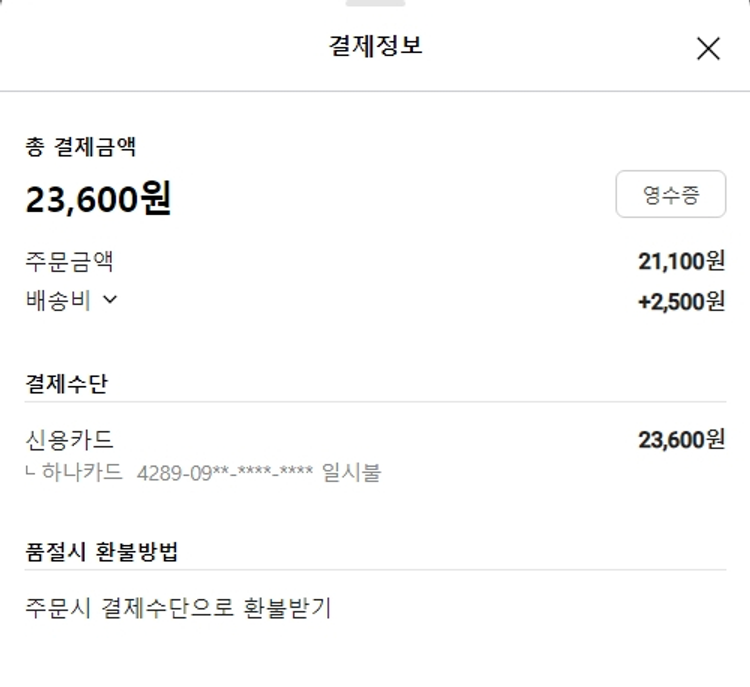Grab the sheet handle at top
The width and height of the screenshot is (750, 687).
375,4
